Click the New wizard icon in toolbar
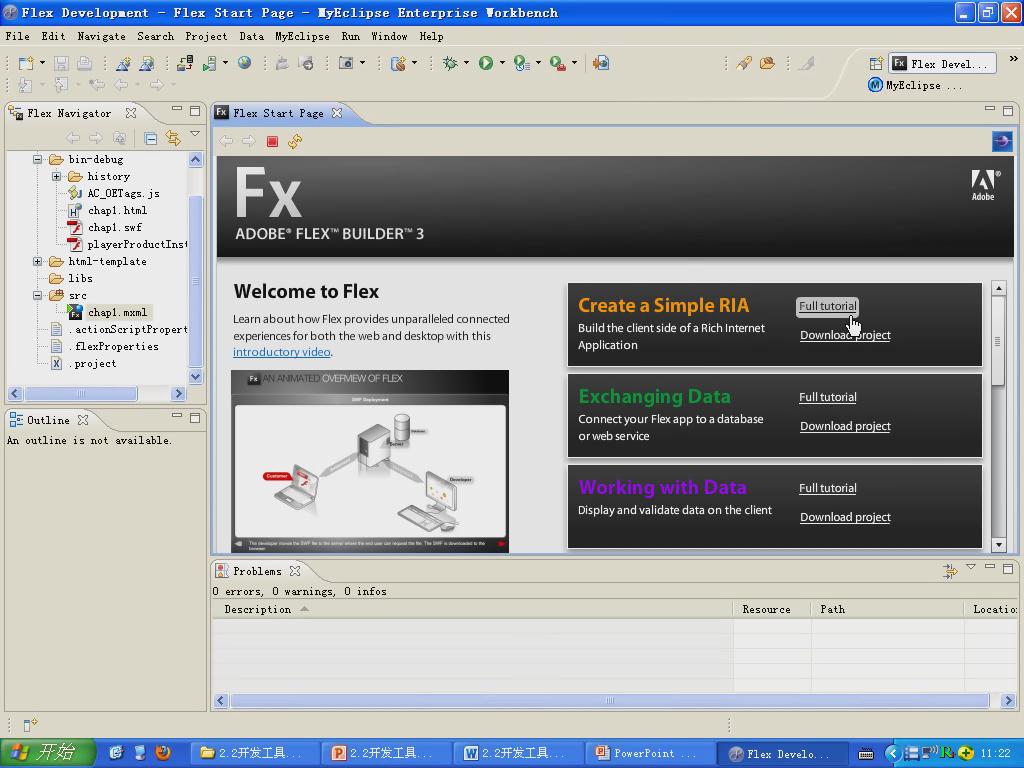 tap(25, 63)
